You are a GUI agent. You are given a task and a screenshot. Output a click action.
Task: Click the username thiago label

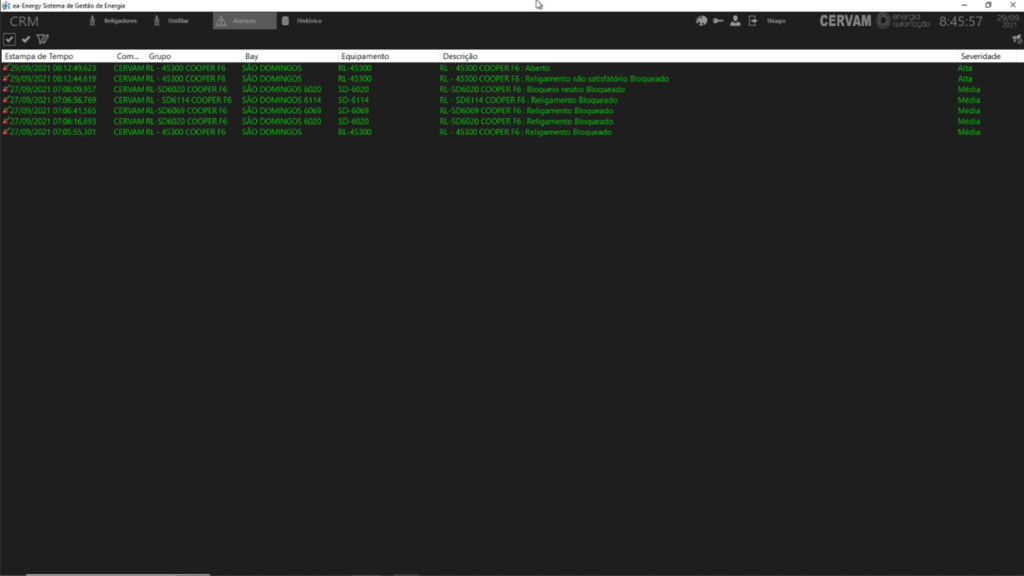(776, 21)
